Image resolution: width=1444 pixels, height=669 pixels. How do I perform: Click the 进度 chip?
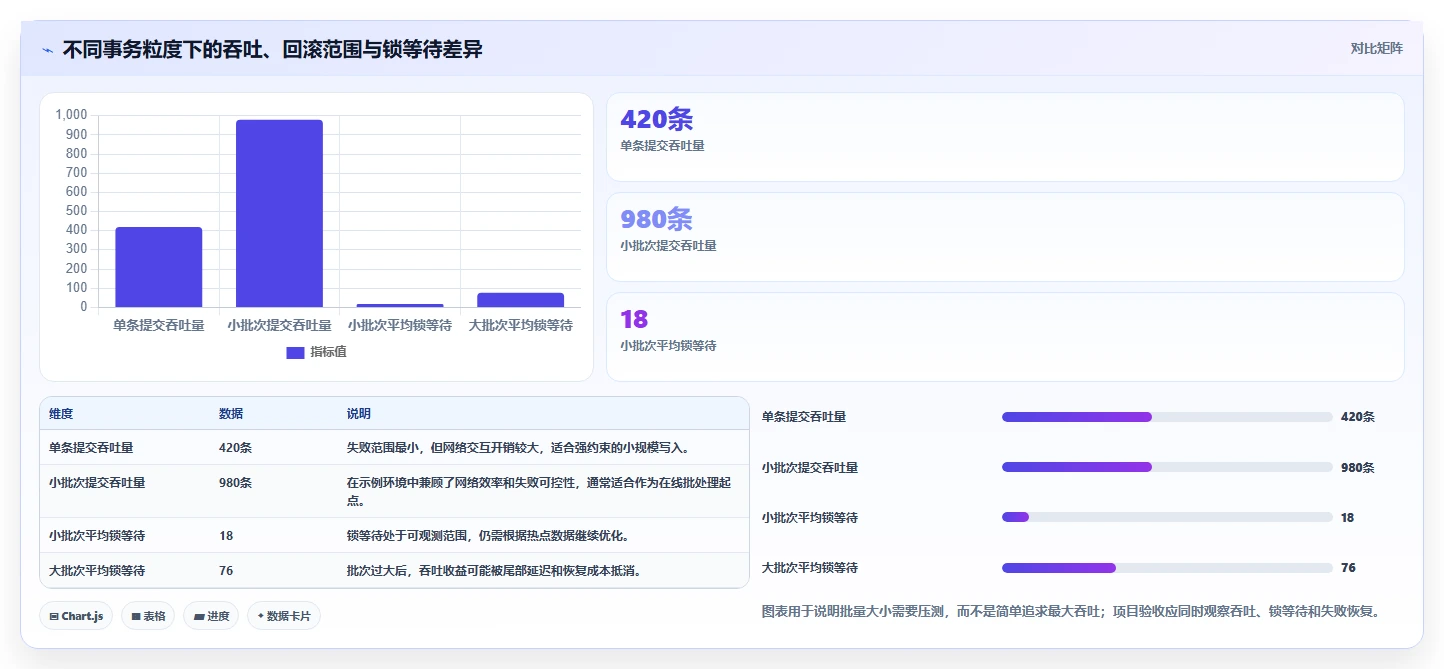pos(211,616)
